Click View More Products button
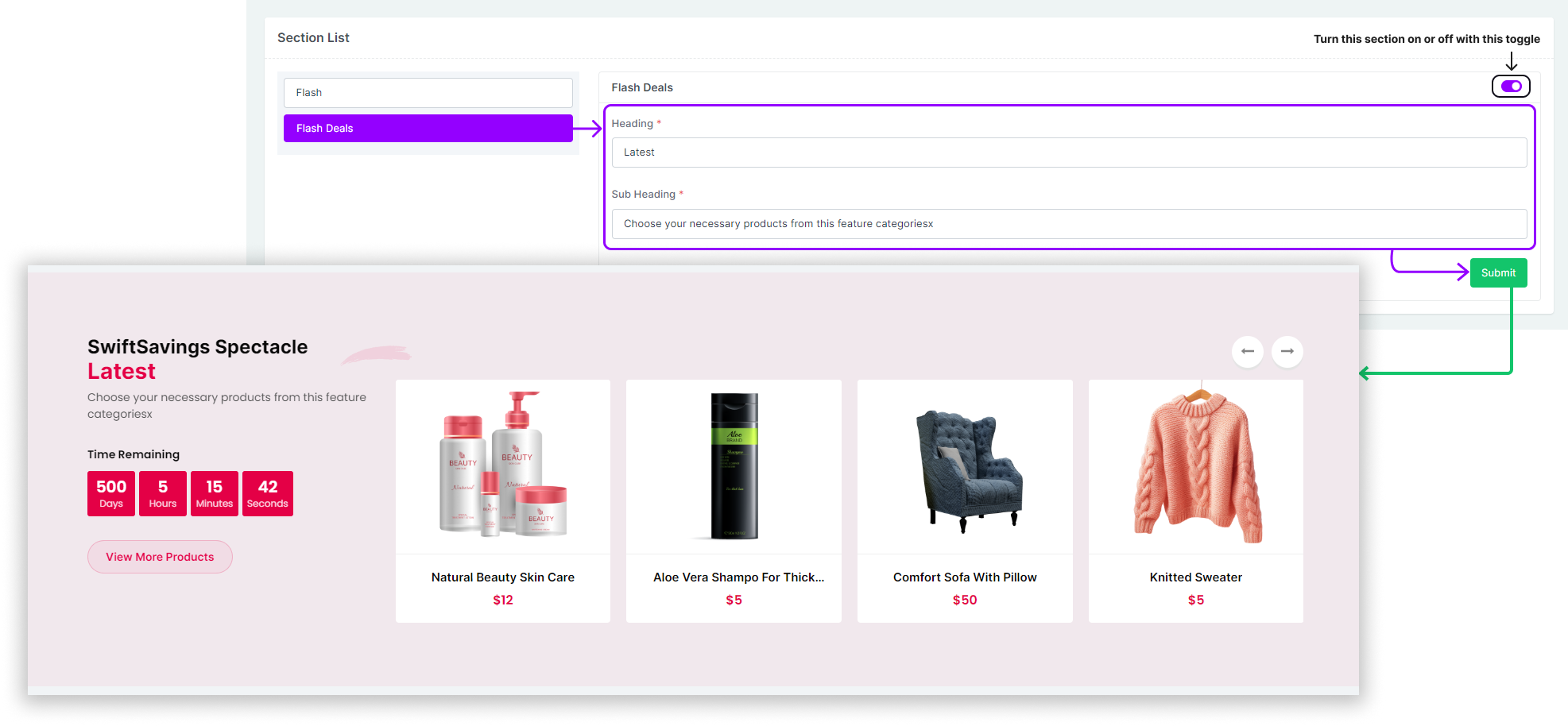 click(160, 557)
